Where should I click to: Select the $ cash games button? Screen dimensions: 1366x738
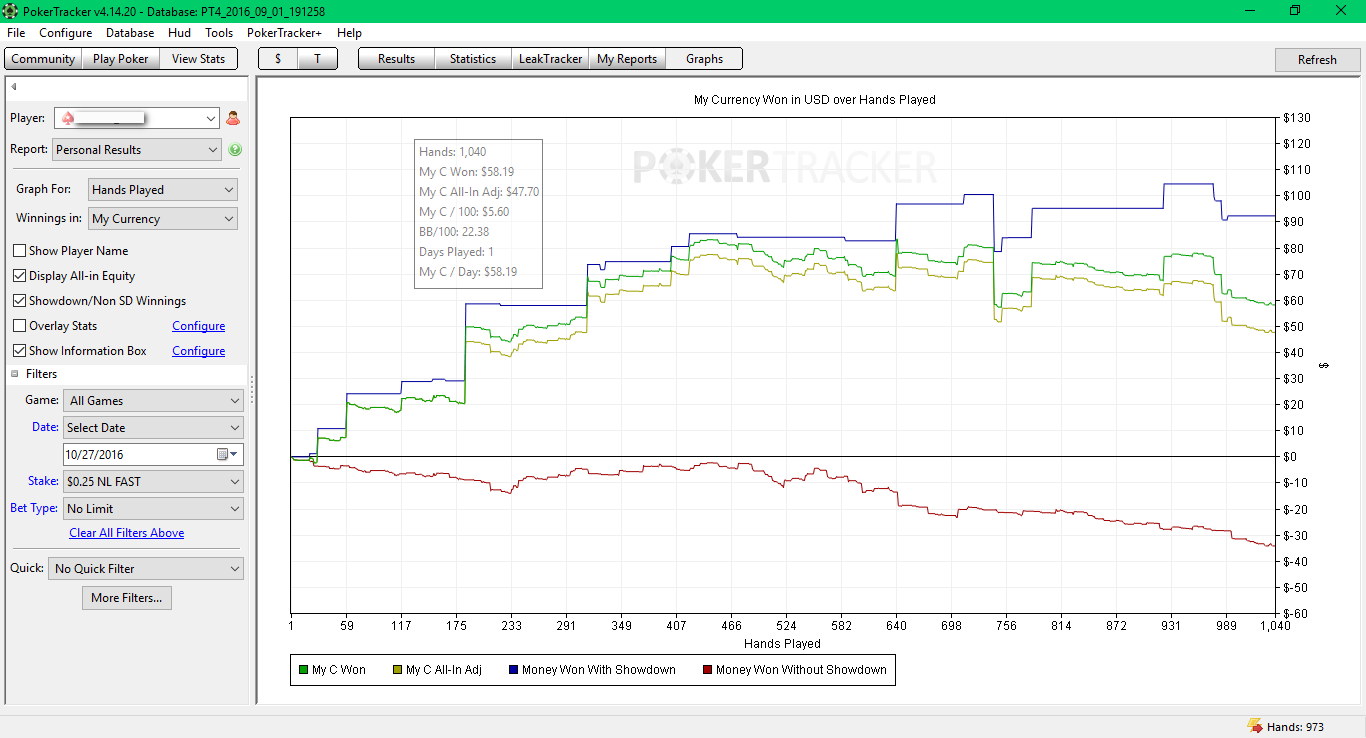click(x=278, y=59)
